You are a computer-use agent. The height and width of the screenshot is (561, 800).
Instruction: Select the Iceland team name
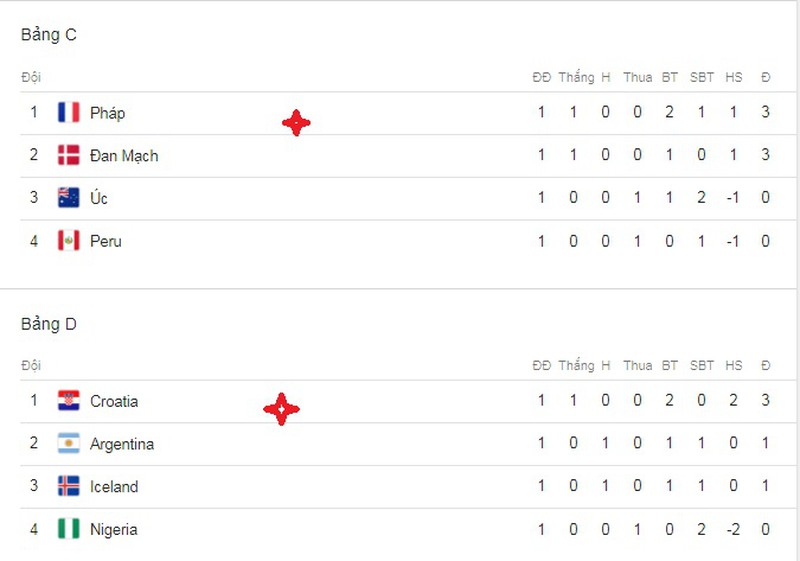coord(114,487)
